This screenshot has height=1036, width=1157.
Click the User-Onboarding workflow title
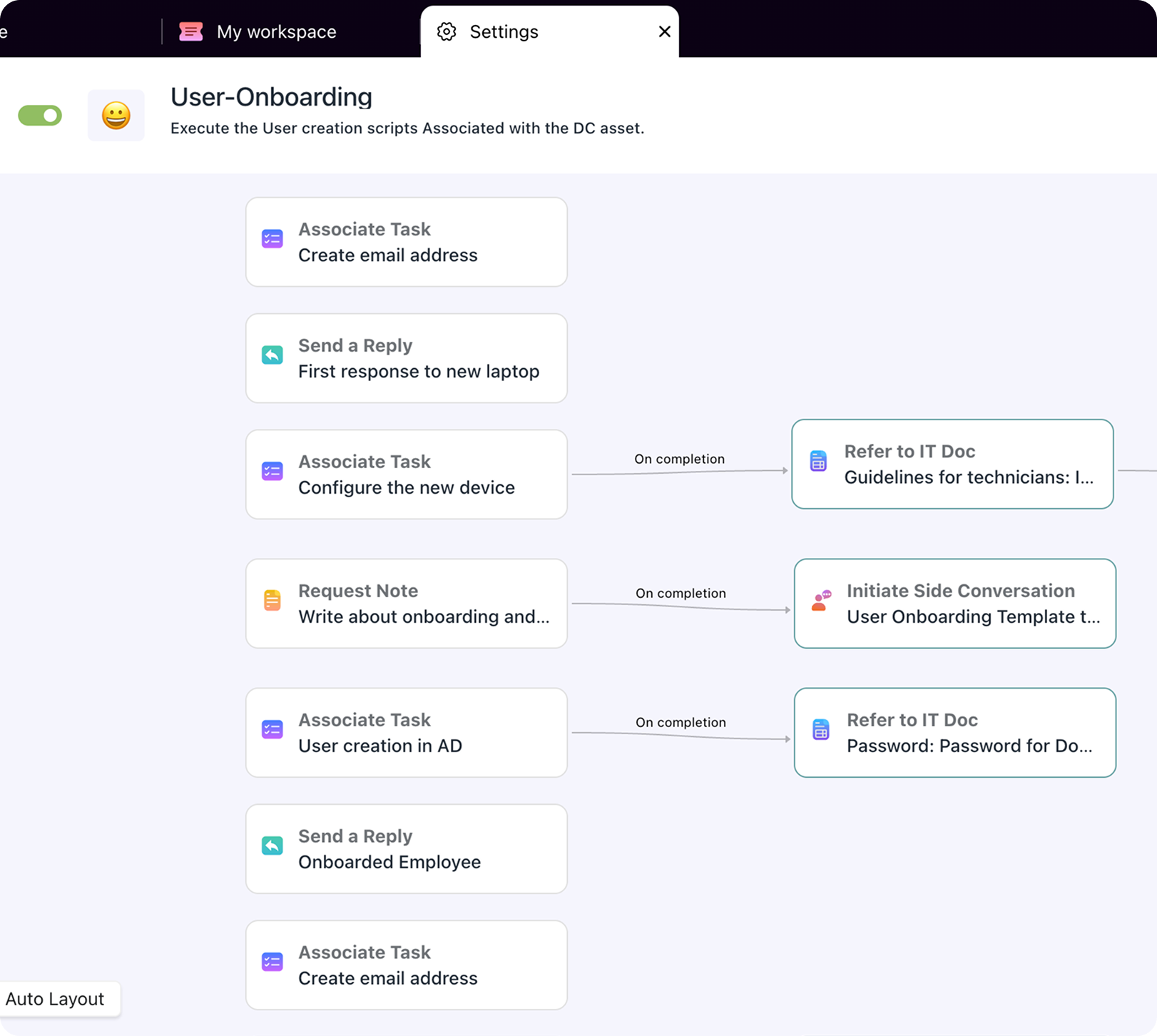point(271,97)
